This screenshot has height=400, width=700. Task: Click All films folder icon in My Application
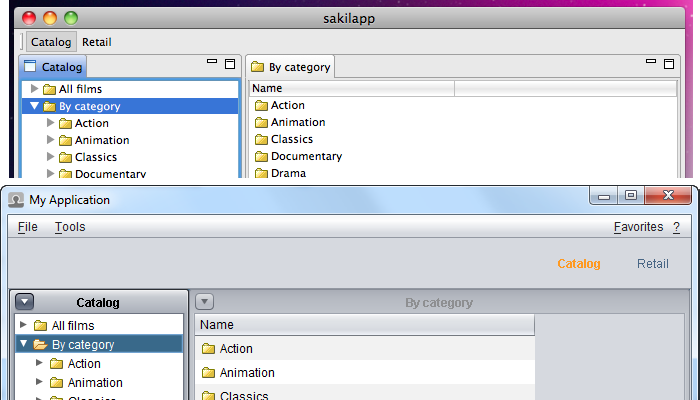click(40, 325)
